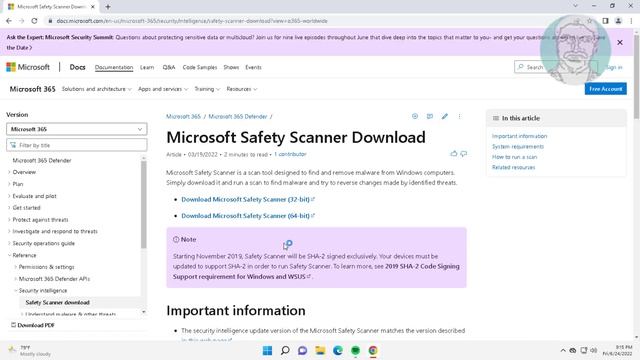Click the thumbs up icon
The height and width of the screenshot is (360, 640).
(453, 154)
